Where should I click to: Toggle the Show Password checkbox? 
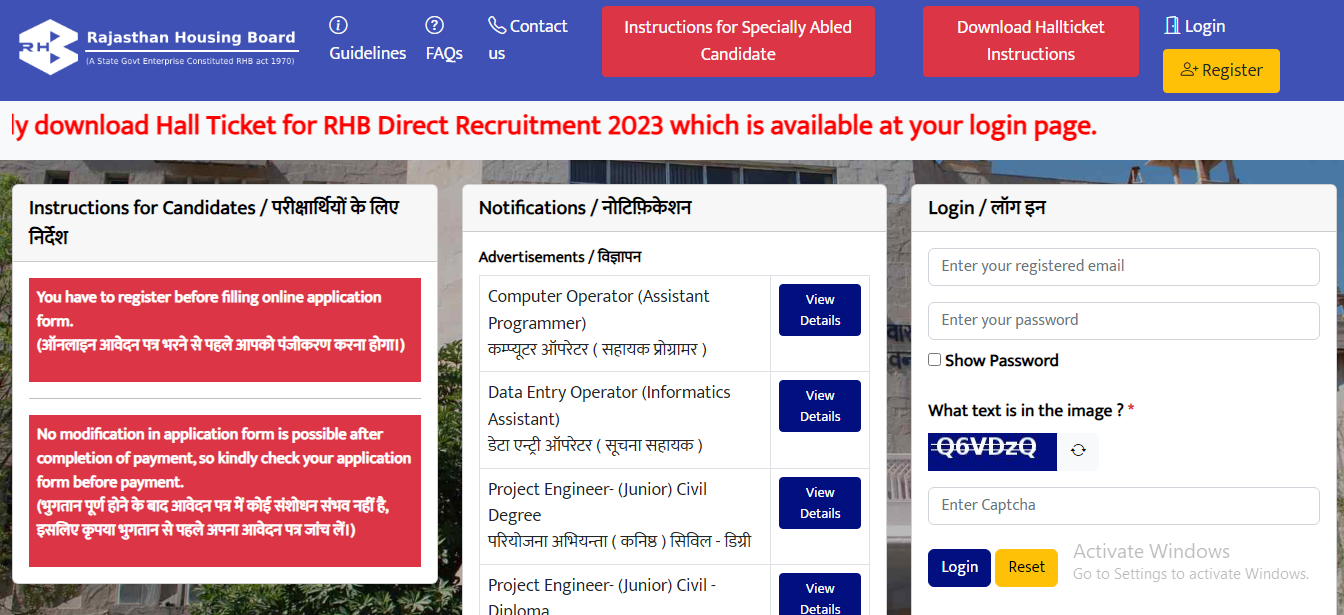934,360
